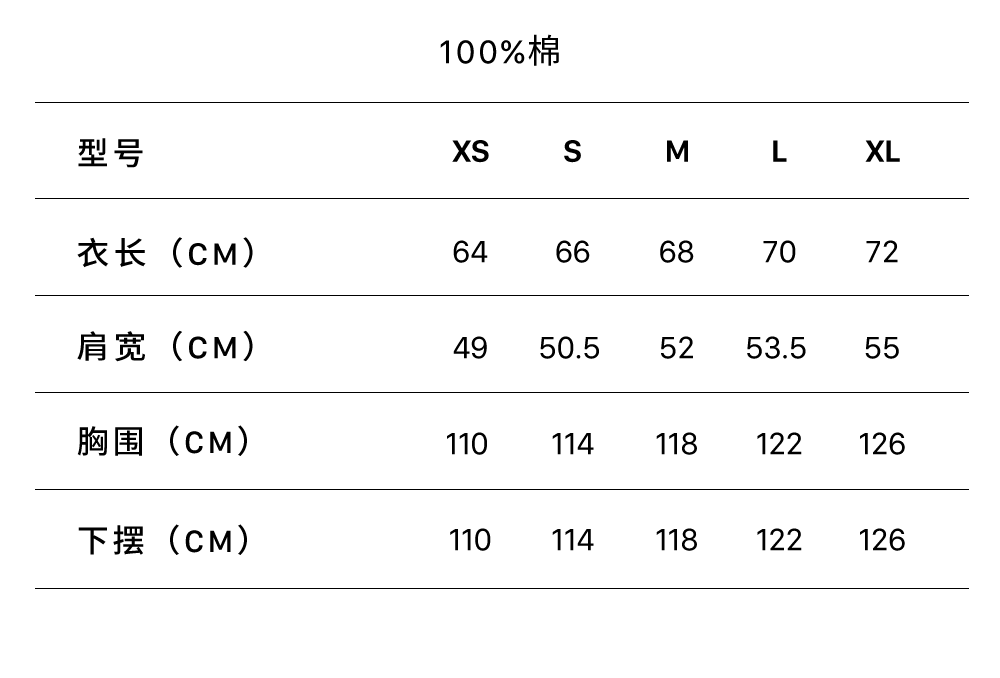Image resolution: width=1000 pixels, height=678 pixels.
Task: Select 118 in the 胸围 row
Action: tap(676, 444)
